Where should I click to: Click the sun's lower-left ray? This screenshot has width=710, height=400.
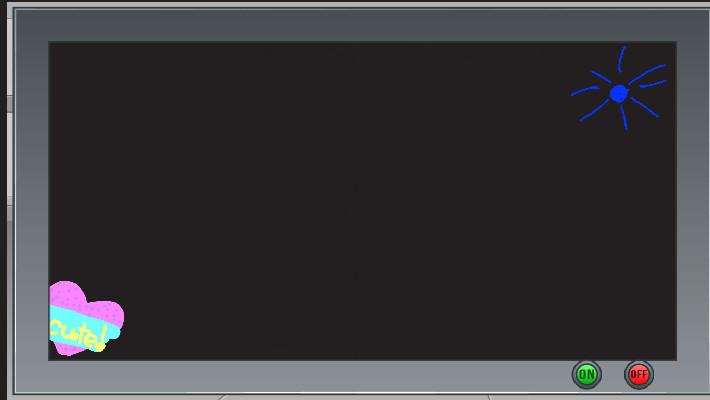click(x=594, y=111)
